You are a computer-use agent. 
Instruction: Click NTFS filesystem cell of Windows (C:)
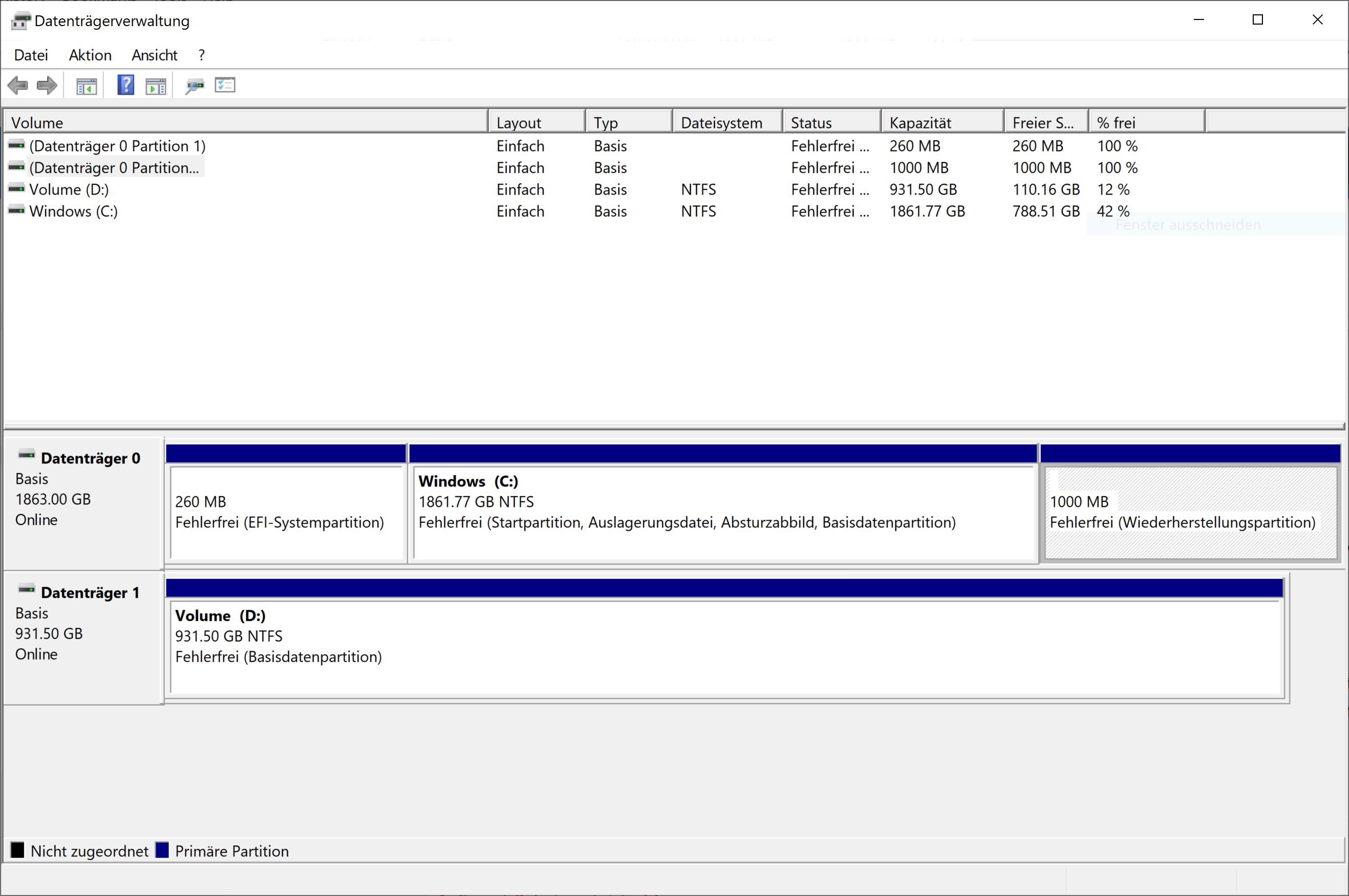699,211
